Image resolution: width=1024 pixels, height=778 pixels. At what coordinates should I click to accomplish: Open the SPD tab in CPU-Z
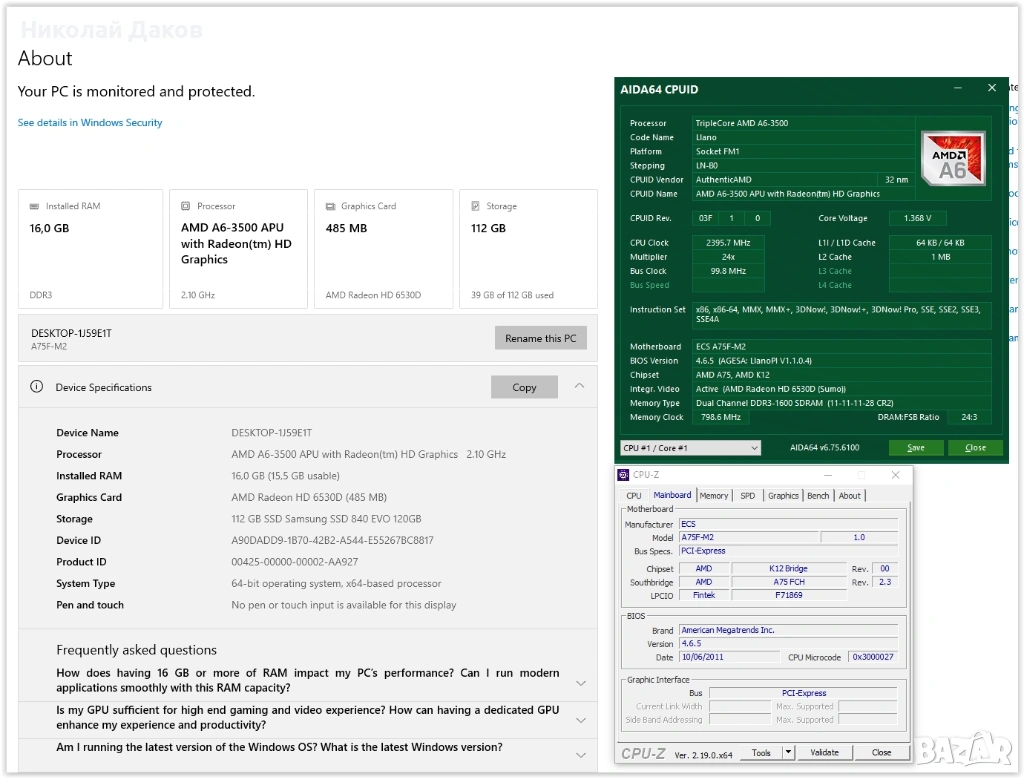pyautogui.click(x=748, y=496)
